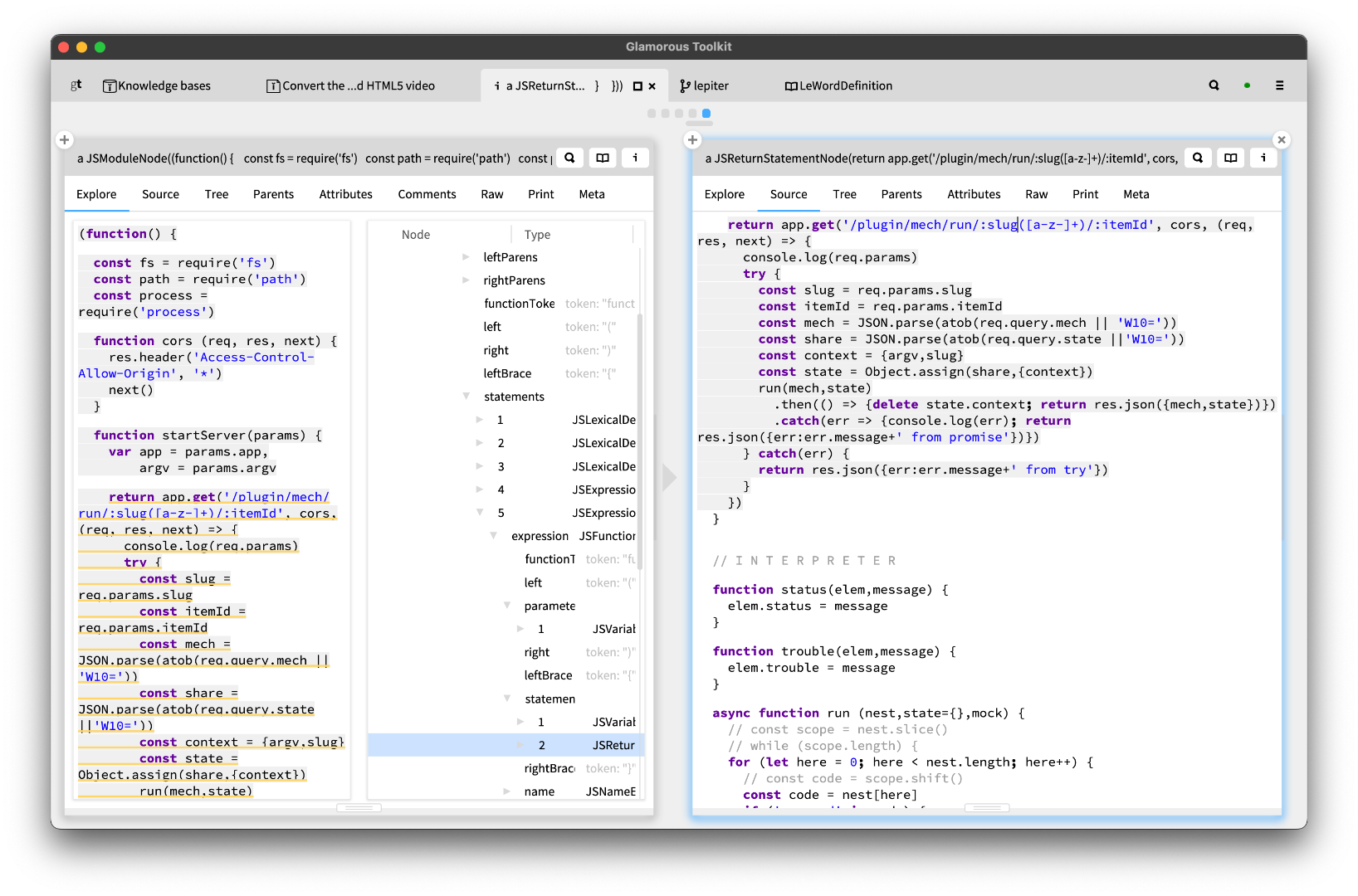The width and height of the screenshot is (1358, 896).
Task: Click the green status dot indicator
Action: [x=1247, y=85]
